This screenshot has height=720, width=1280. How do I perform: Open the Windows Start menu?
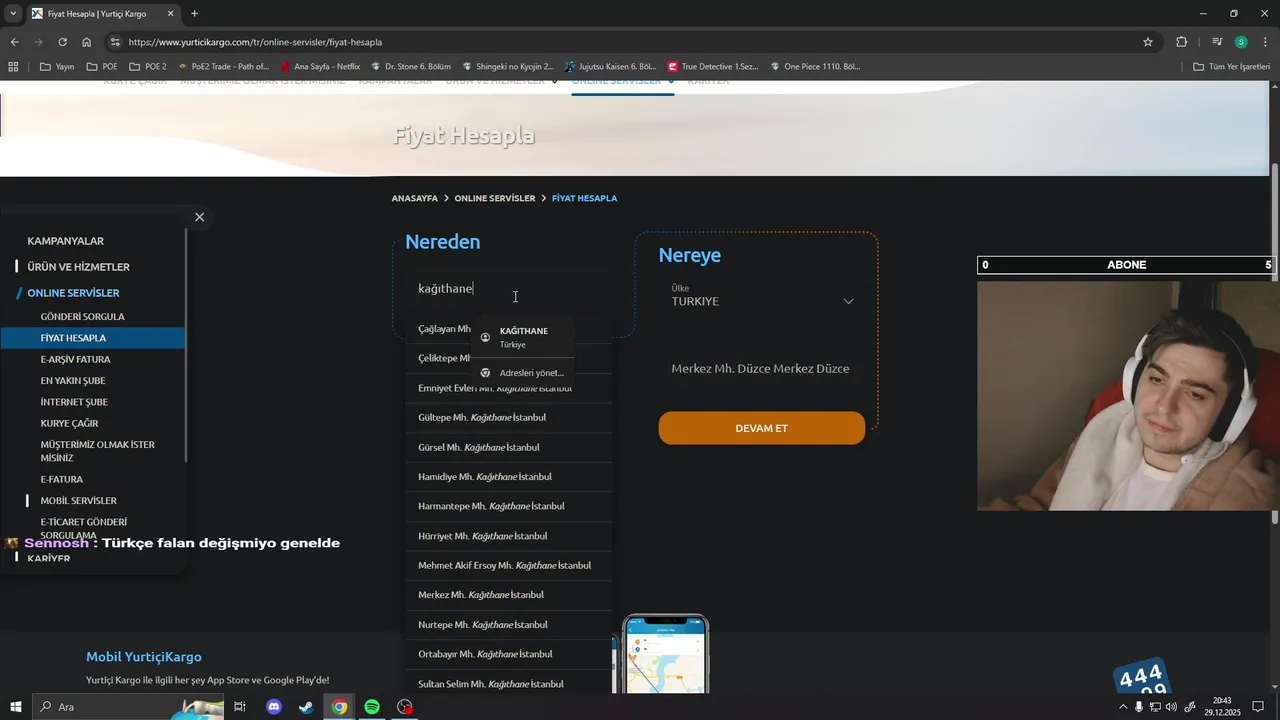[x=16, y=707]
